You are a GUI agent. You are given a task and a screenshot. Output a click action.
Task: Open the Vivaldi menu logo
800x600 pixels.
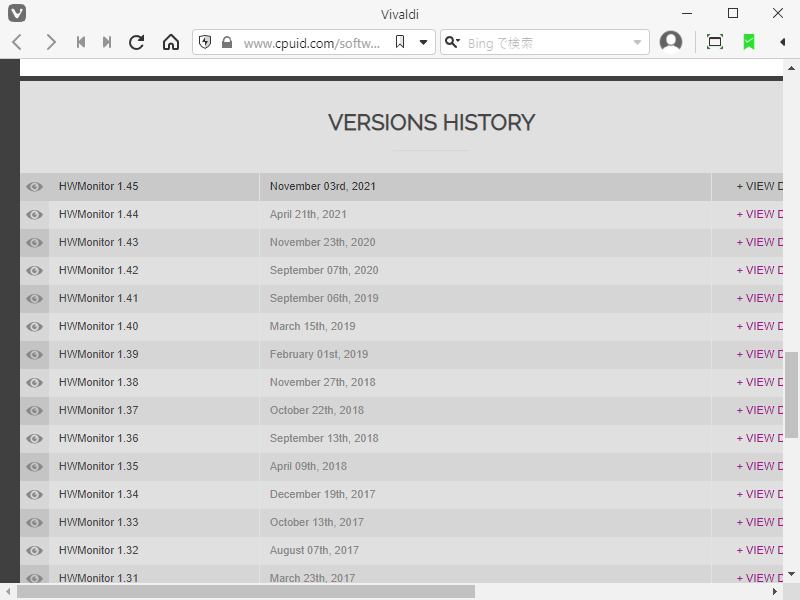coord(17,13)
